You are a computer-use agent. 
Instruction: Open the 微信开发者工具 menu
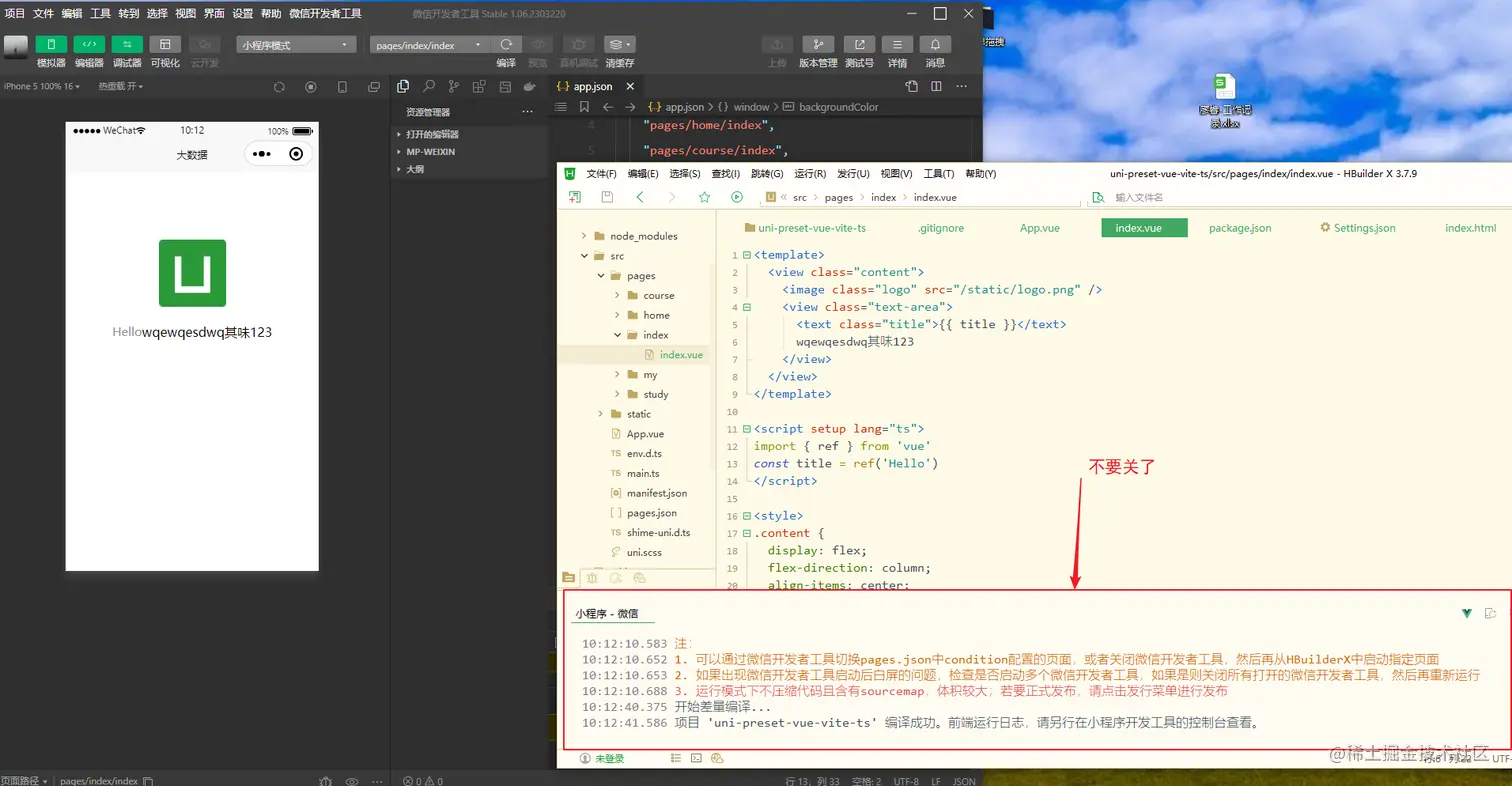(325, 14)
